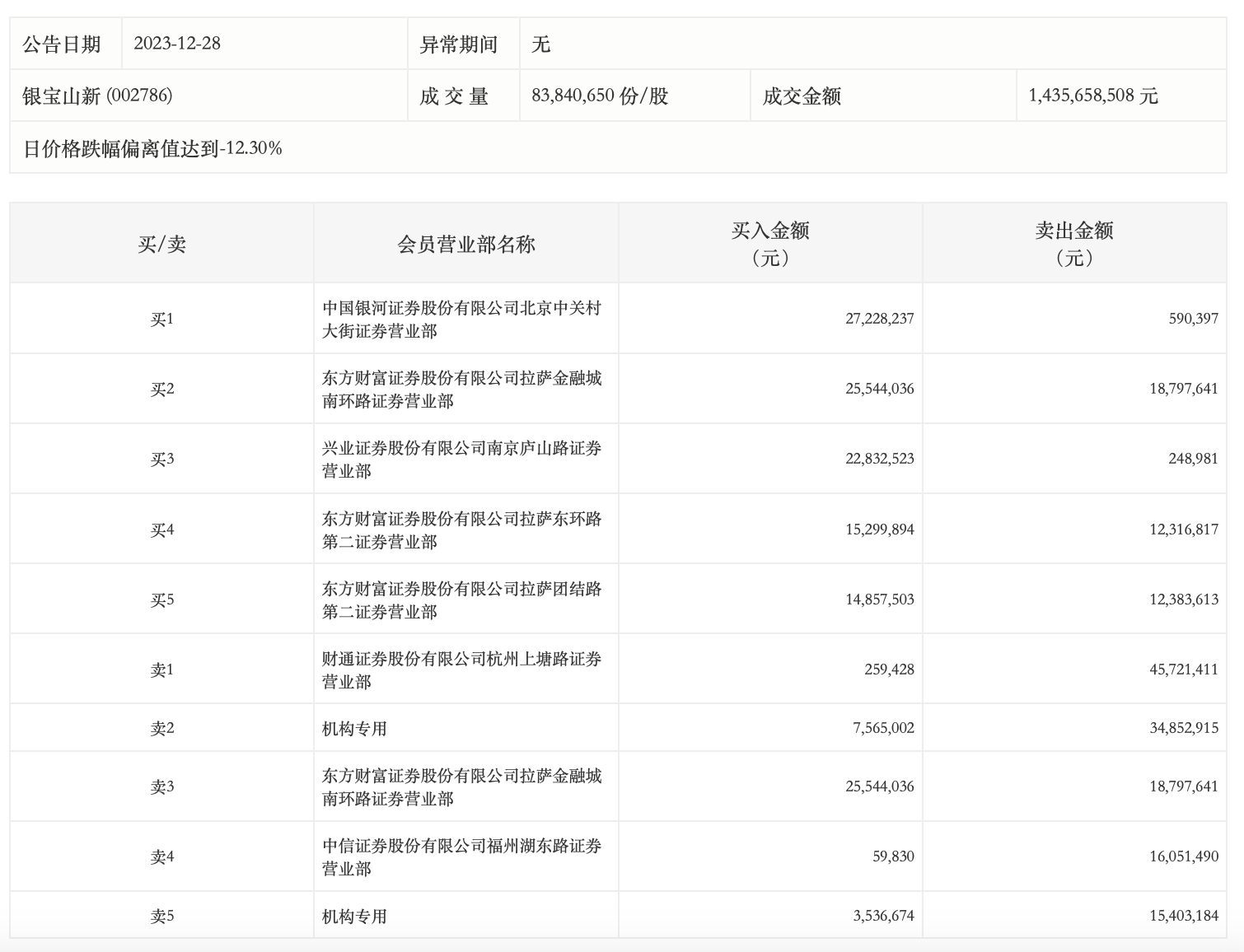Viewport: 1244px width, 952px height.
Task: Click the 异常期间 label
Action: [459, 44]
